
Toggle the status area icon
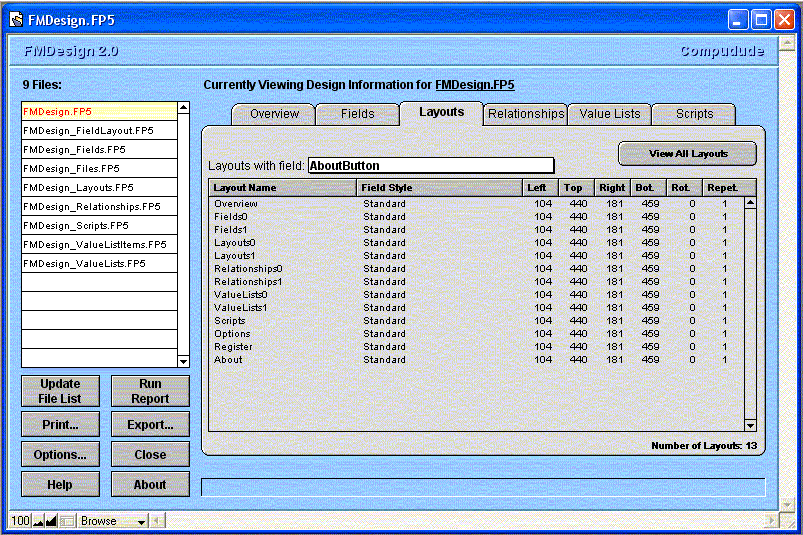pyautogui.click(x=67, y=521)
